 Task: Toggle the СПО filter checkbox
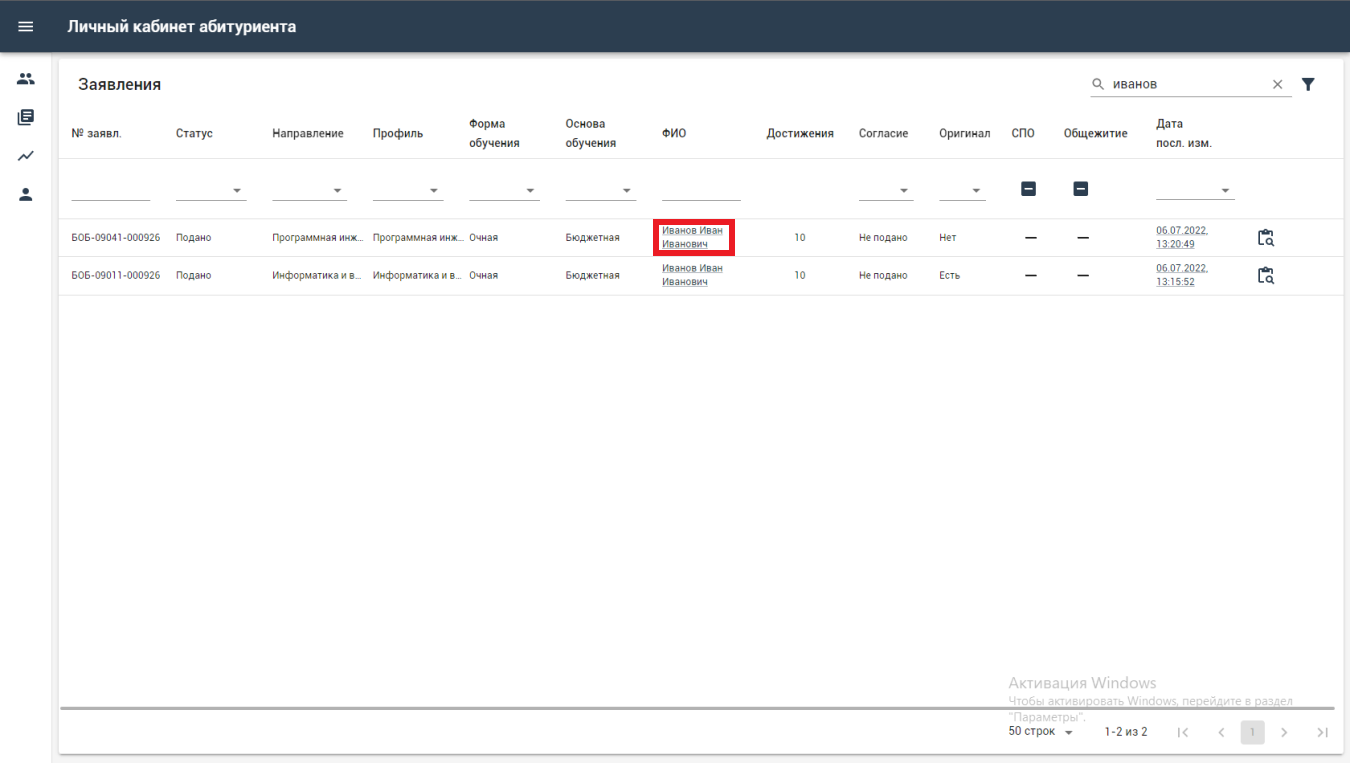1028,188
